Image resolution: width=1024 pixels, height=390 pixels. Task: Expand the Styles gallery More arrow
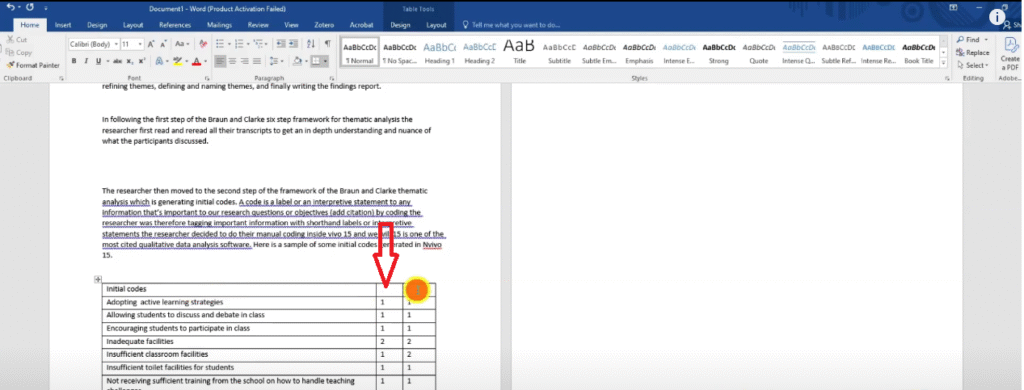(944, 63)
